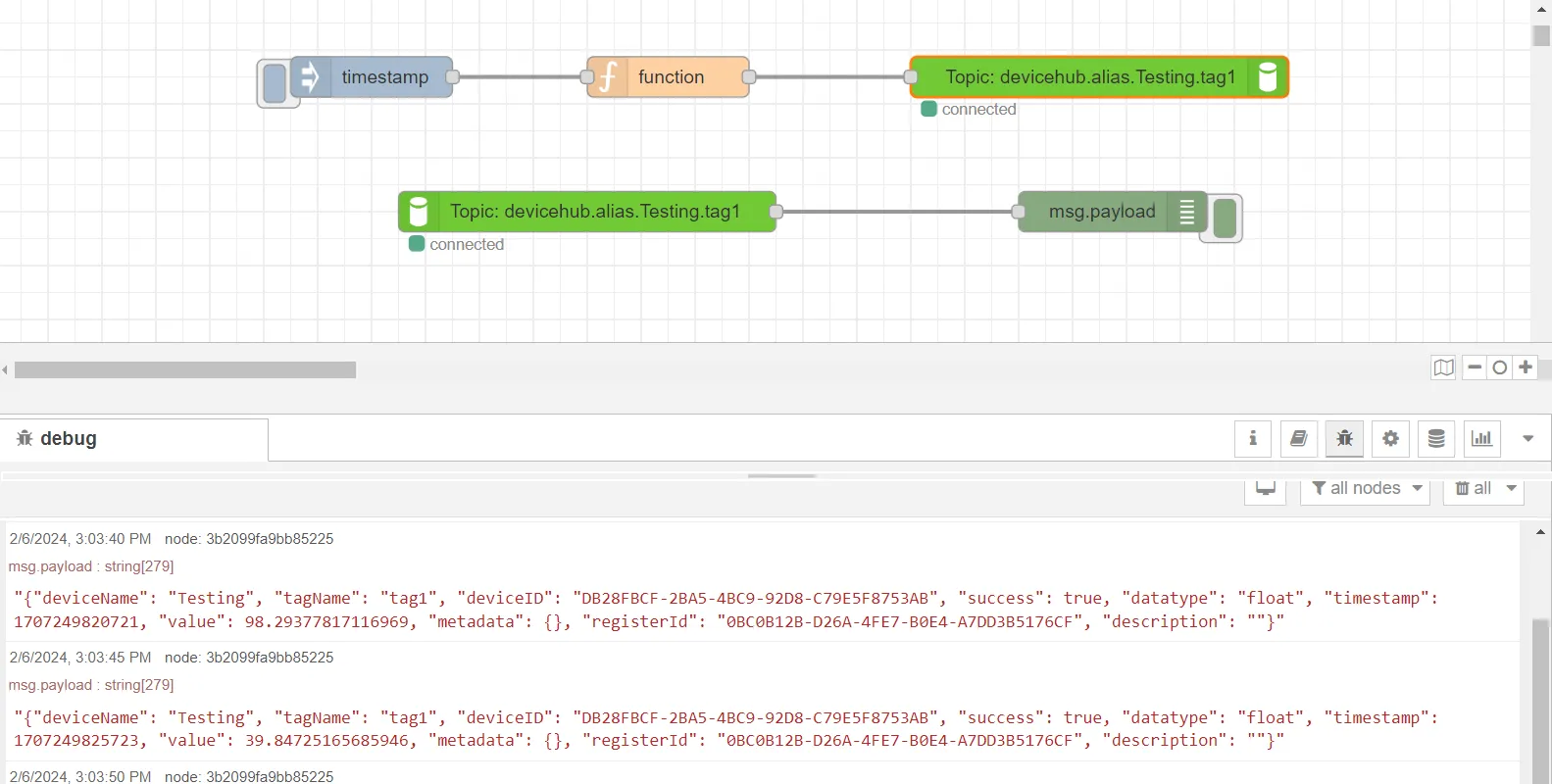
Task: Open the configuration nodes gear panel
Action: [1390, 438]
